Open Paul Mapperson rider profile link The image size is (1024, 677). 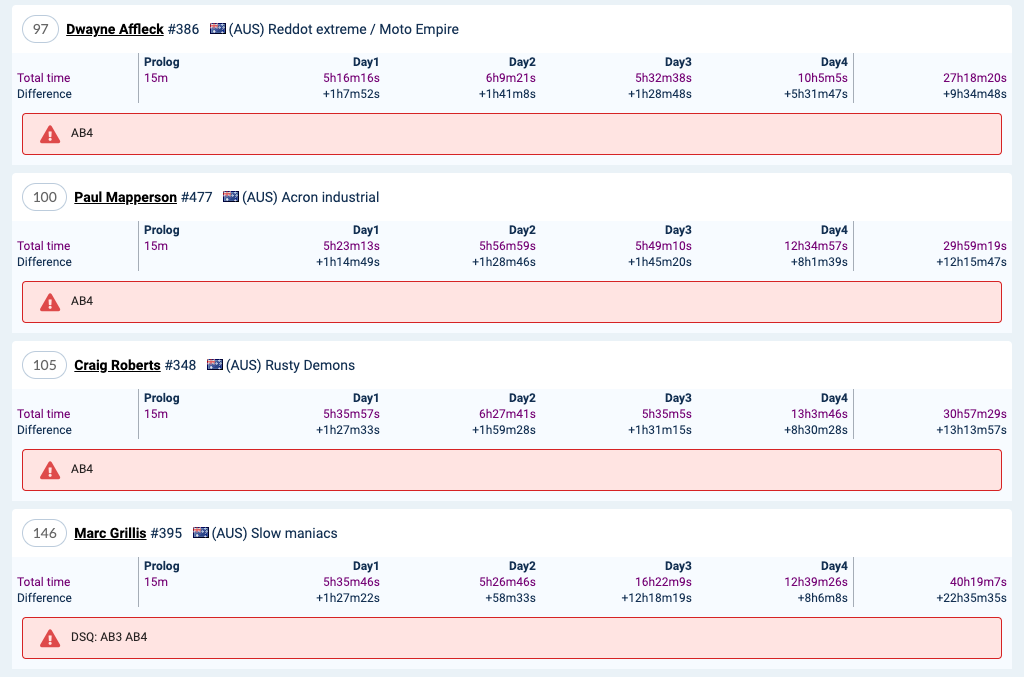(125, 198)
